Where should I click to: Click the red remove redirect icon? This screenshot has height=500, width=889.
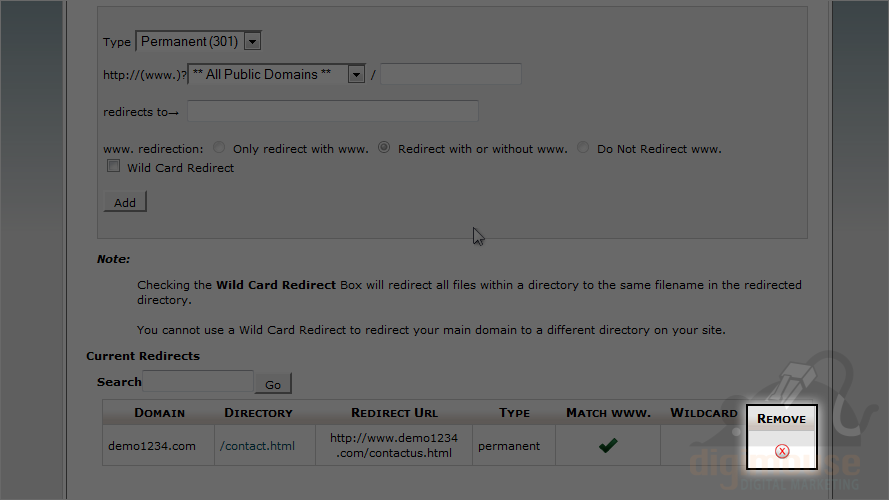tap(782, 451)
